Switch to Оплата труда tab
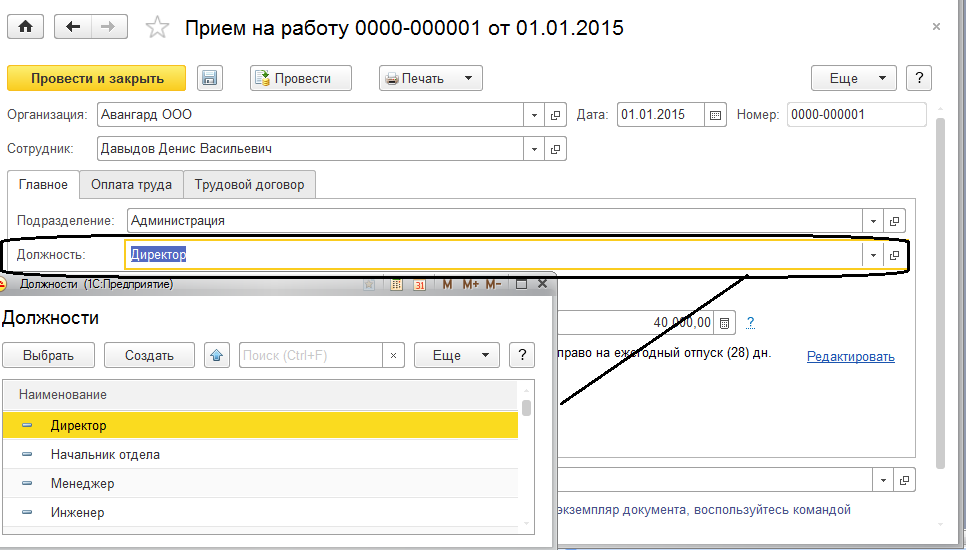 tap(131, 185)
